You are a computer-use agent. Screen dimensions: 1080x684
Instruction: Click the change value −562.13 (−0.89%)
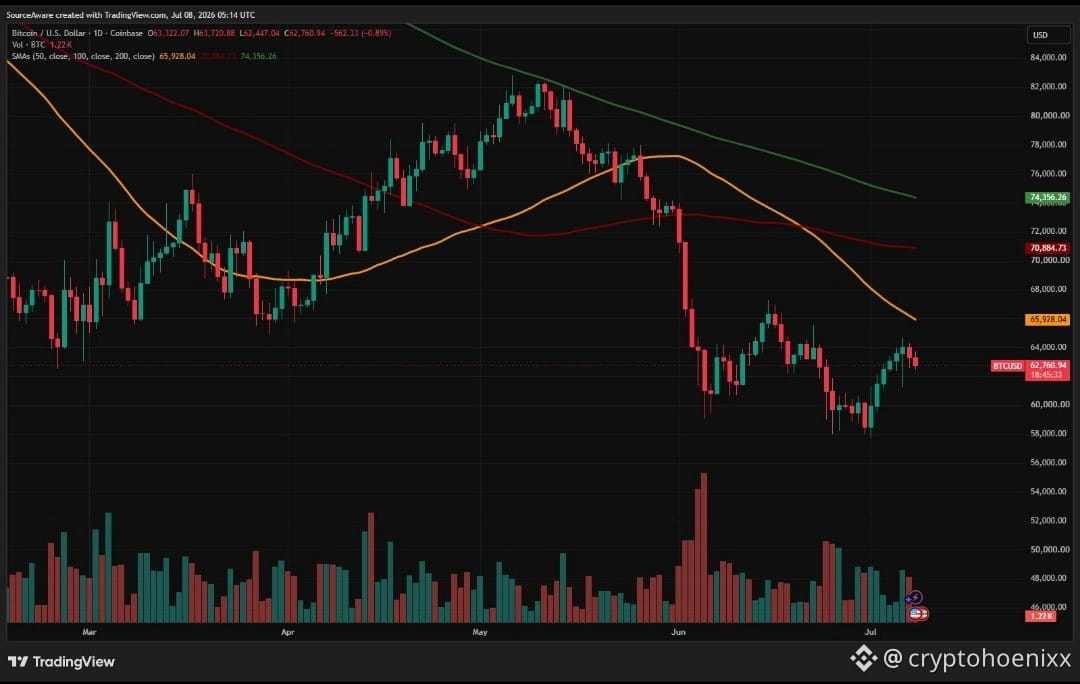[360, 33]
